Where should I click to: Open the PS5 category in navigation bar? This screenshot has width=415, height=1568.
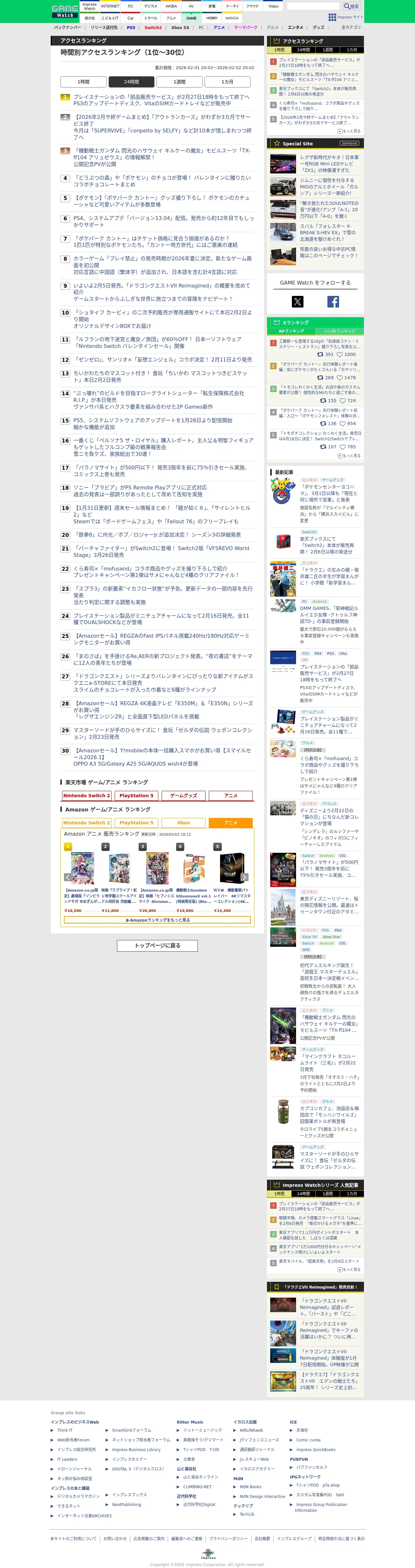[x=131, y=27]
